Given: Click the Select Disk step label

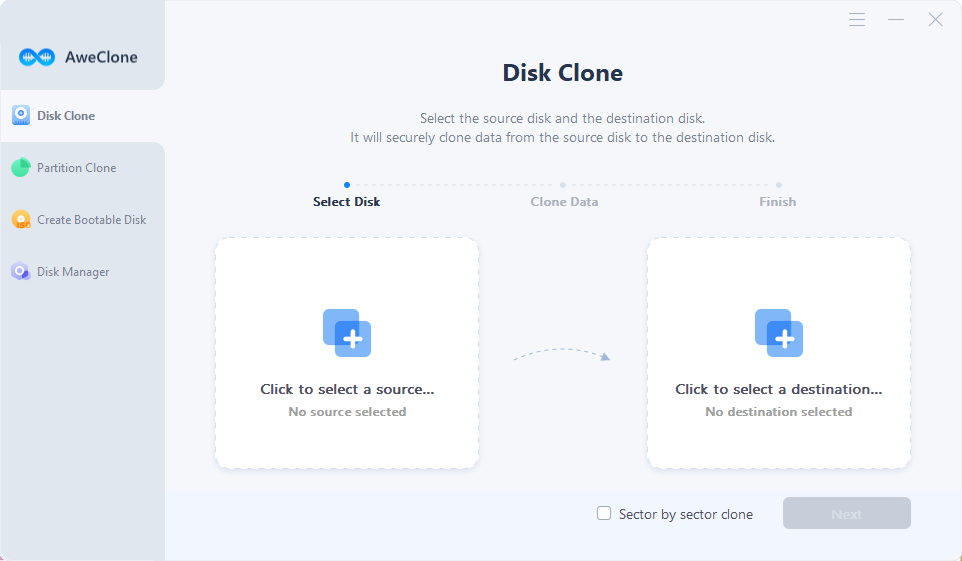Looking at the screenshot, I should 347,201.
